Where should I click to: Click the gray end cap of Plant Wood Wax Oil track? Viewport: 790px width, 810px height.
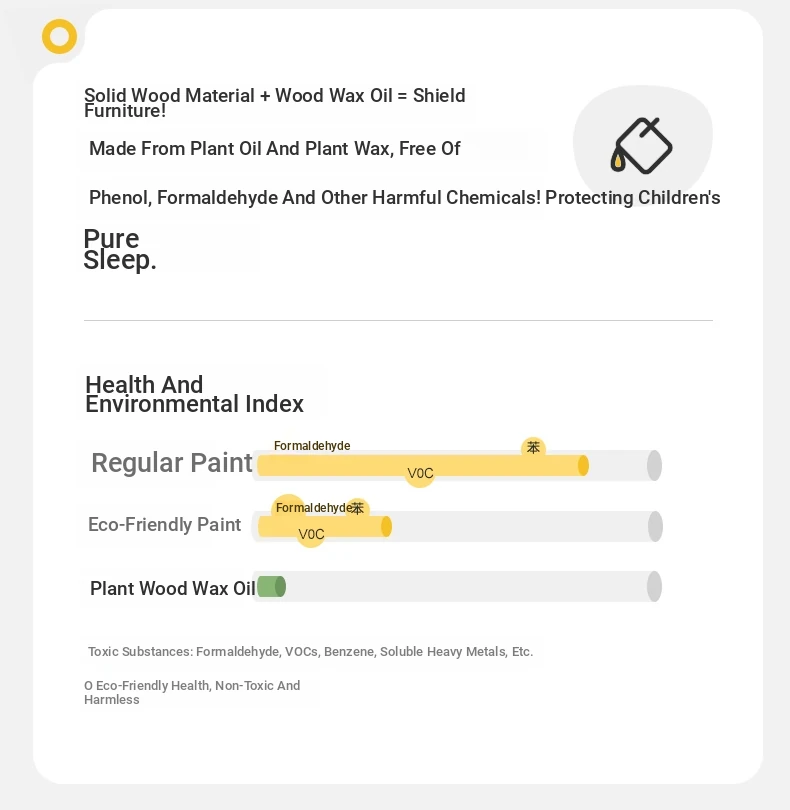point(654,586)
